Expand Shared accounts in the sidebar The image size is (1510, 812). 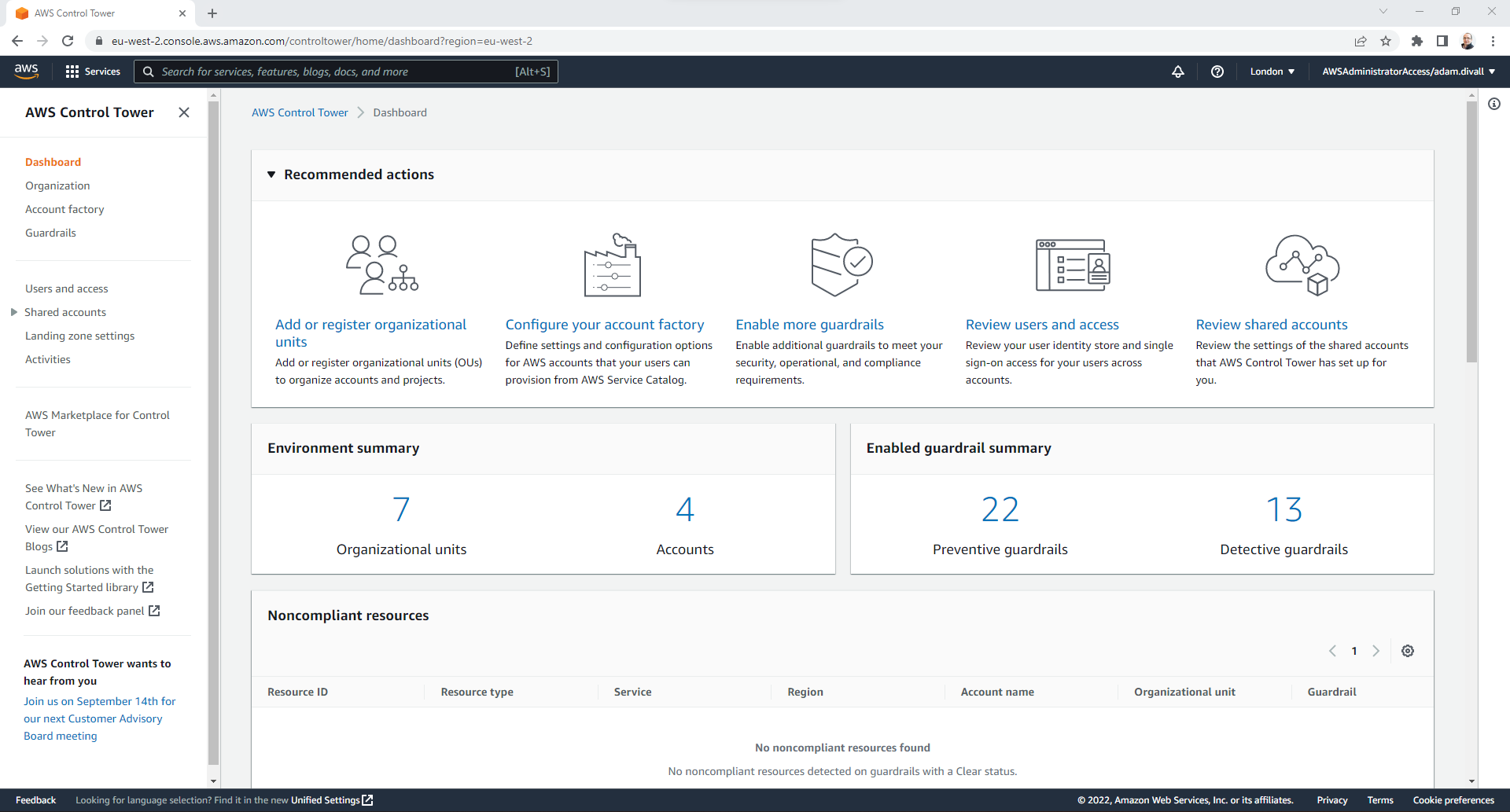tap(13, 312)
